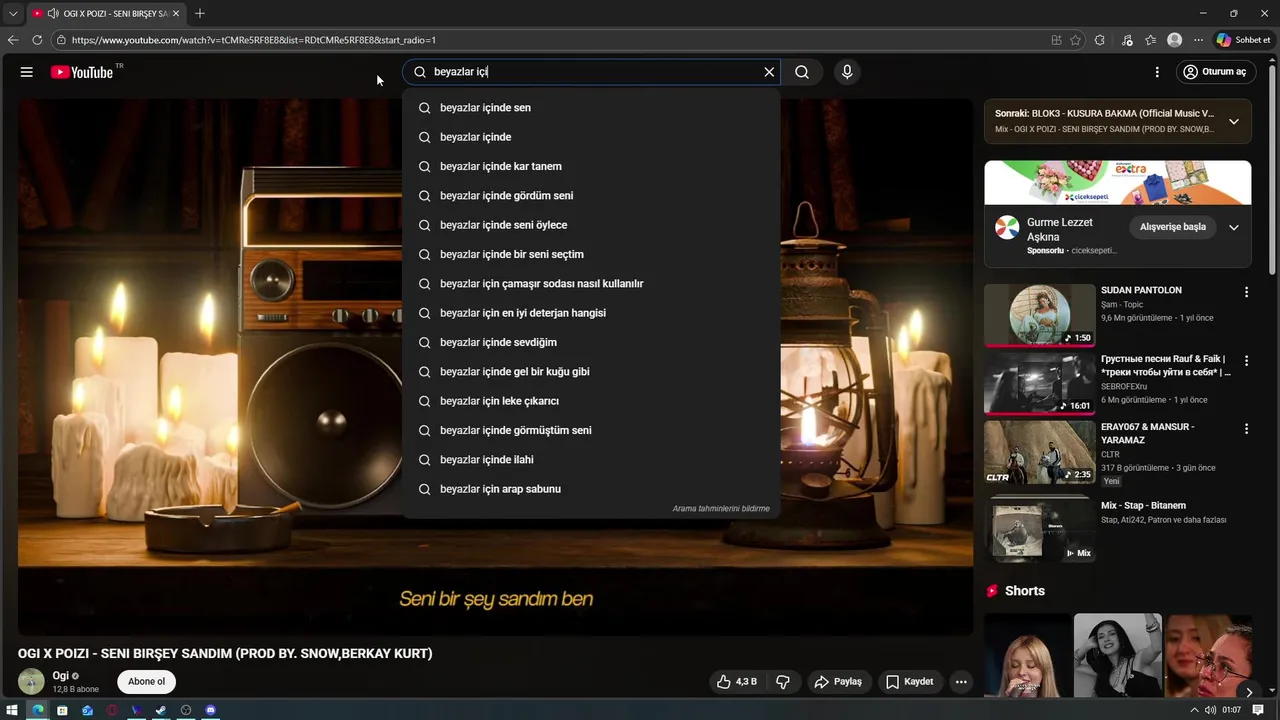The height and width of the screenshot is (720, 1280).
Task: Choose 'beyazlar içinde seni öylece' suggestion
Action: (591, 225)
